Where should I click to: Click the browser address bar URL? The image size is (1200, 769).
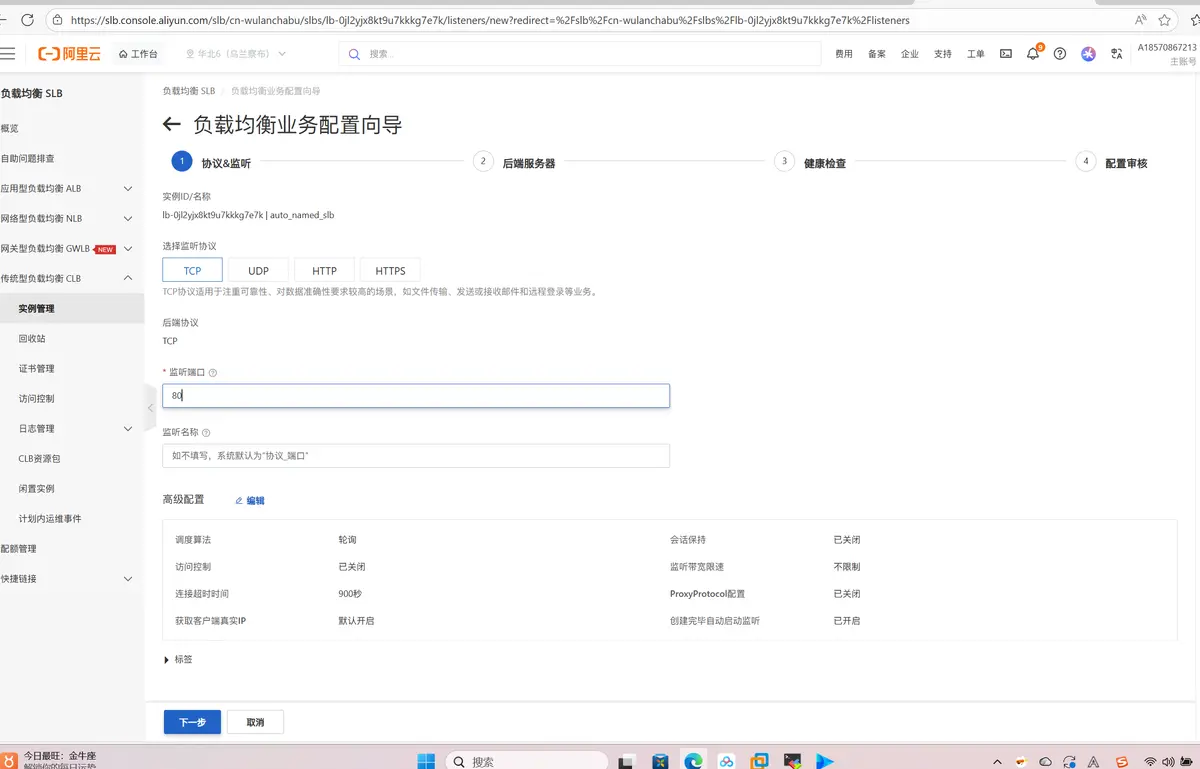click(490, 19)
